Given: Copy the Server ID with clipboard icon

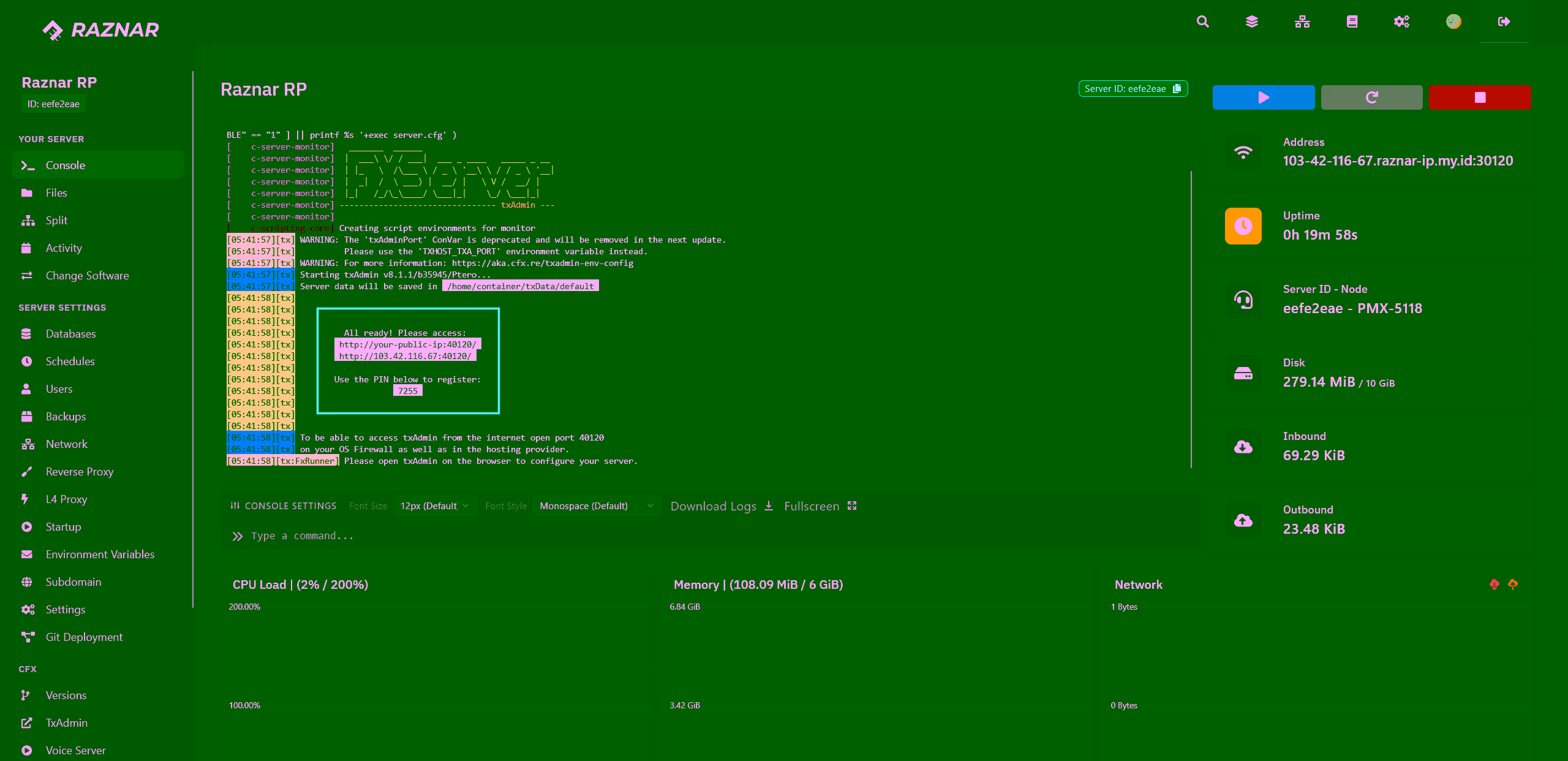Looking at the screenshot, I should [x=1177, y=89].
